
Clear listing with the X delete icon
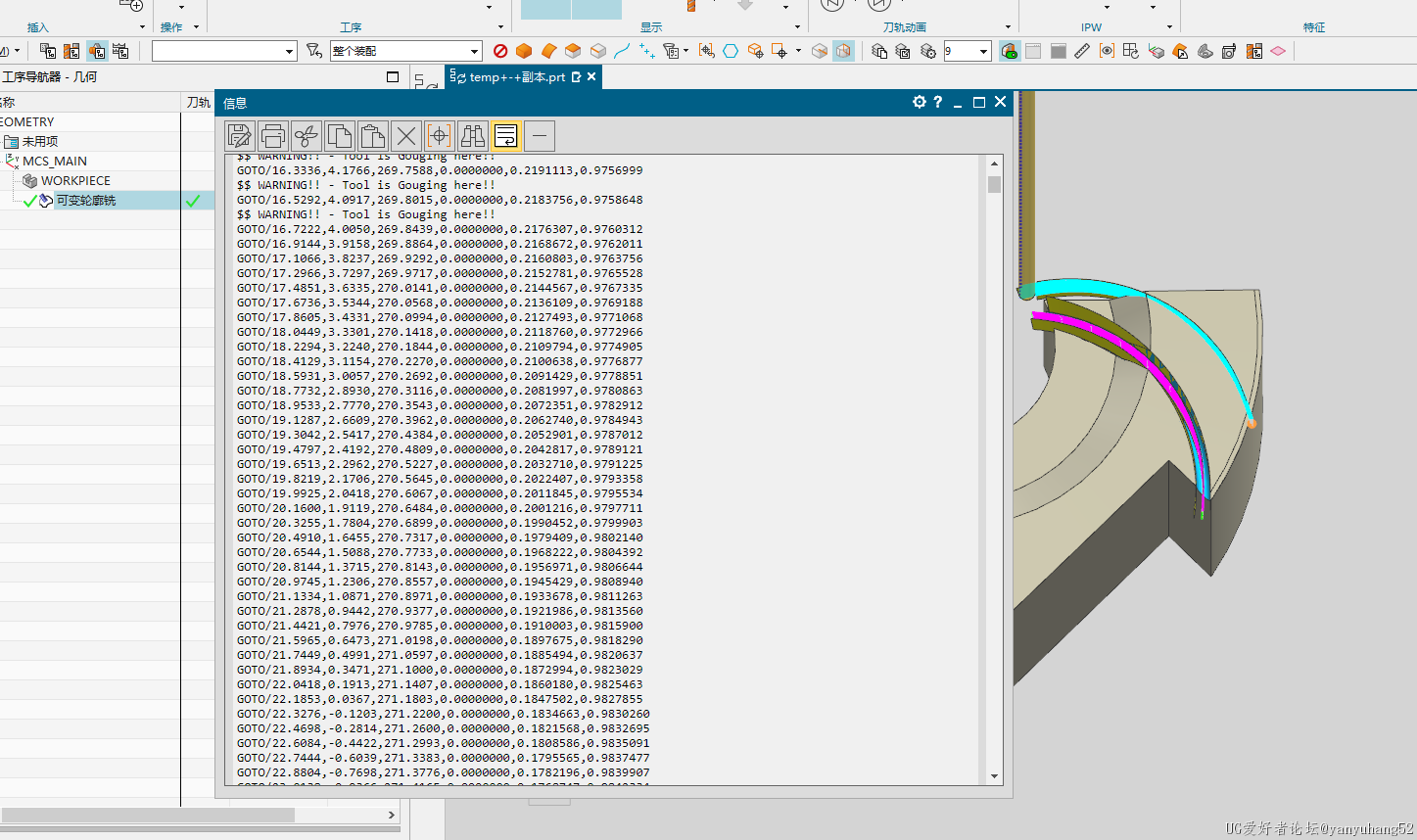tap(406, 136)
